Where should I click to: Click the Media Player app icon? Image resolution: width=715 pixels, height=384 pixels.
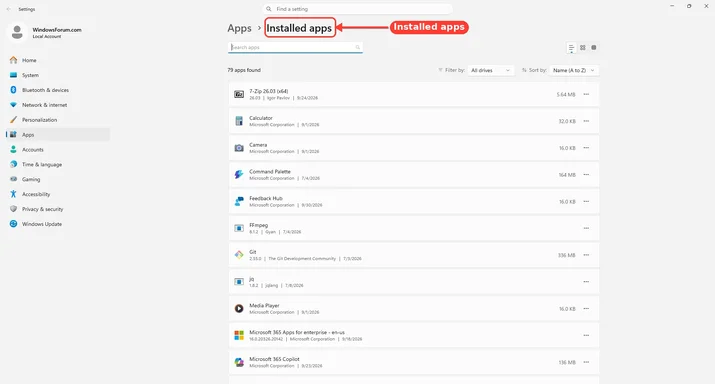coord(239,309)
